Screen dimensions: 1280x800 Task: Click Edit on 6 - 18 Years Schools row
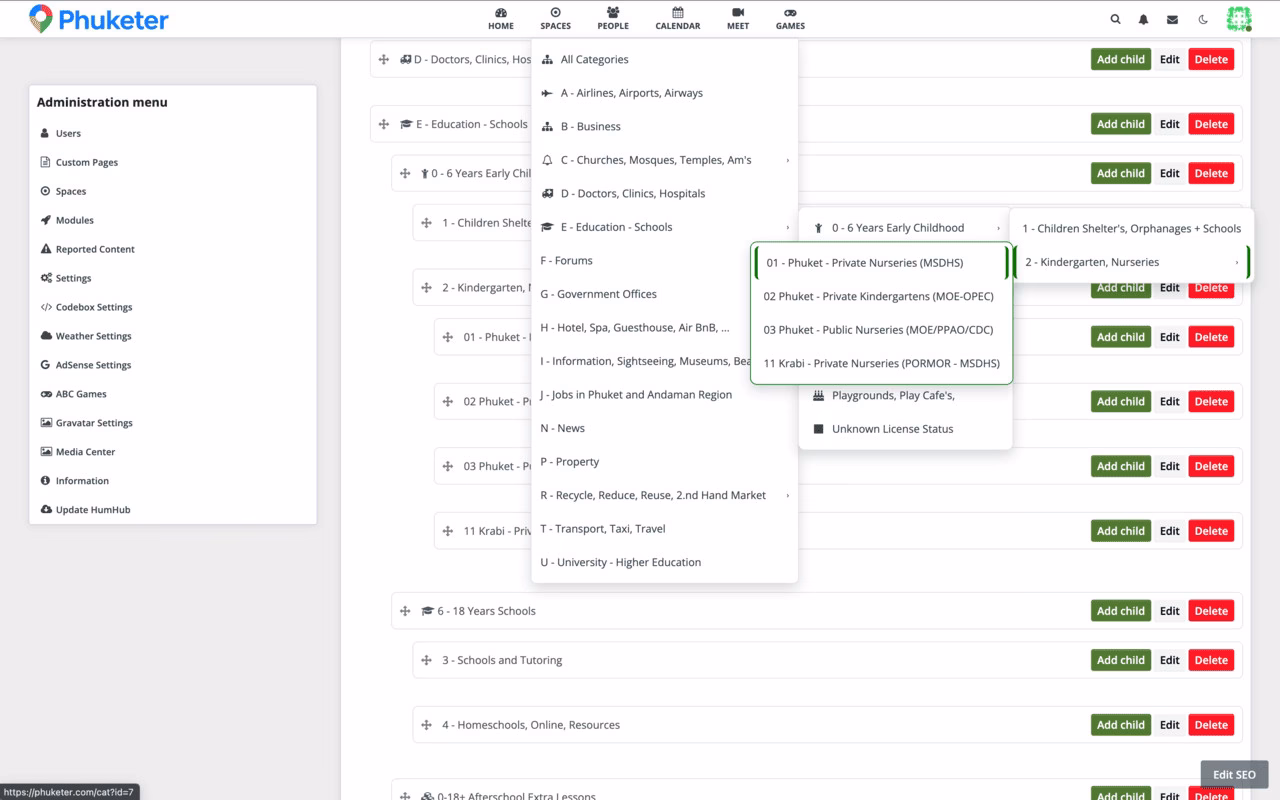1170,611
